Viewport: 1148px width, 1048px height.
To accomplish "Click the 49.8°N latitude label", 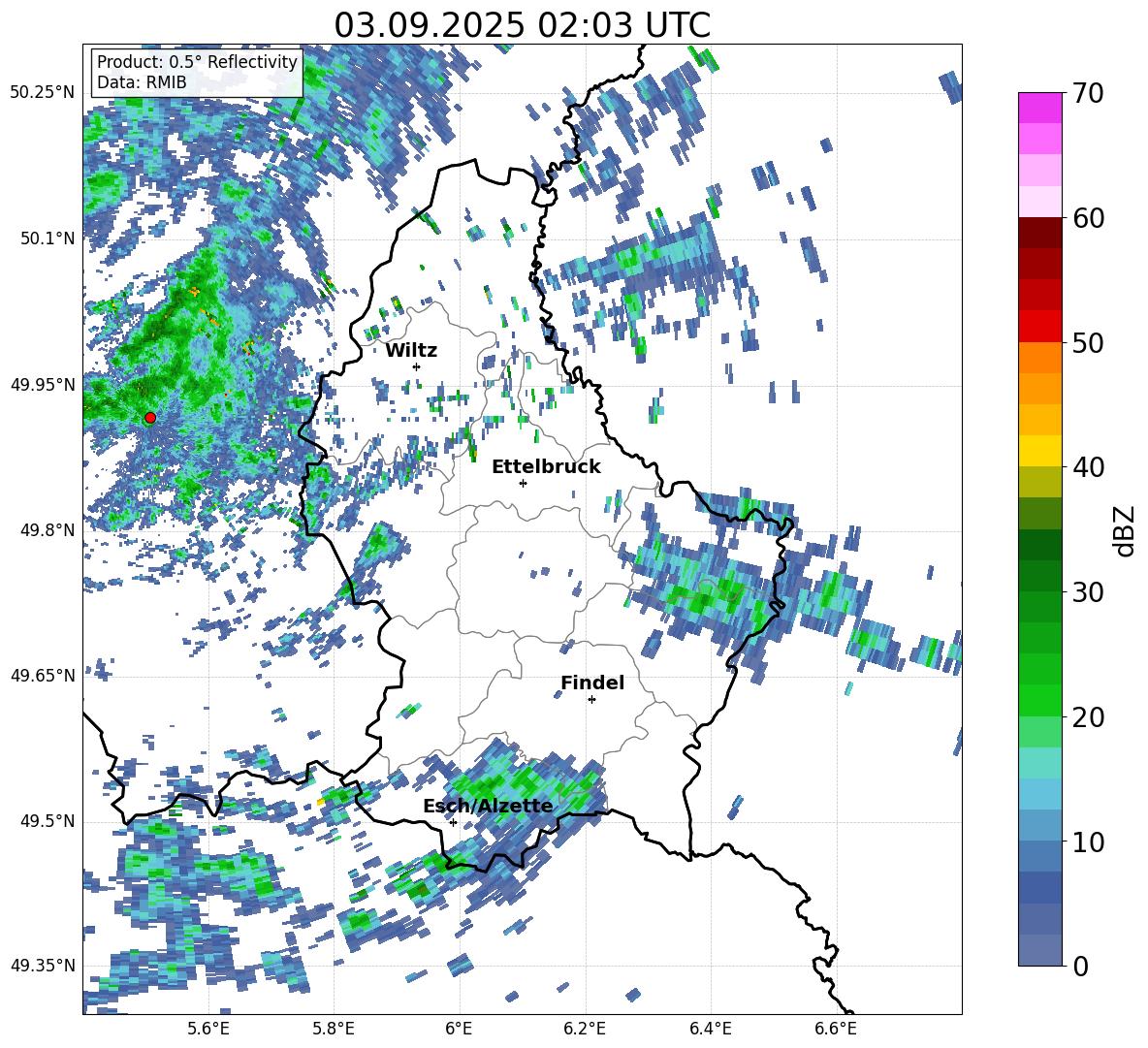I will [47, 530].
